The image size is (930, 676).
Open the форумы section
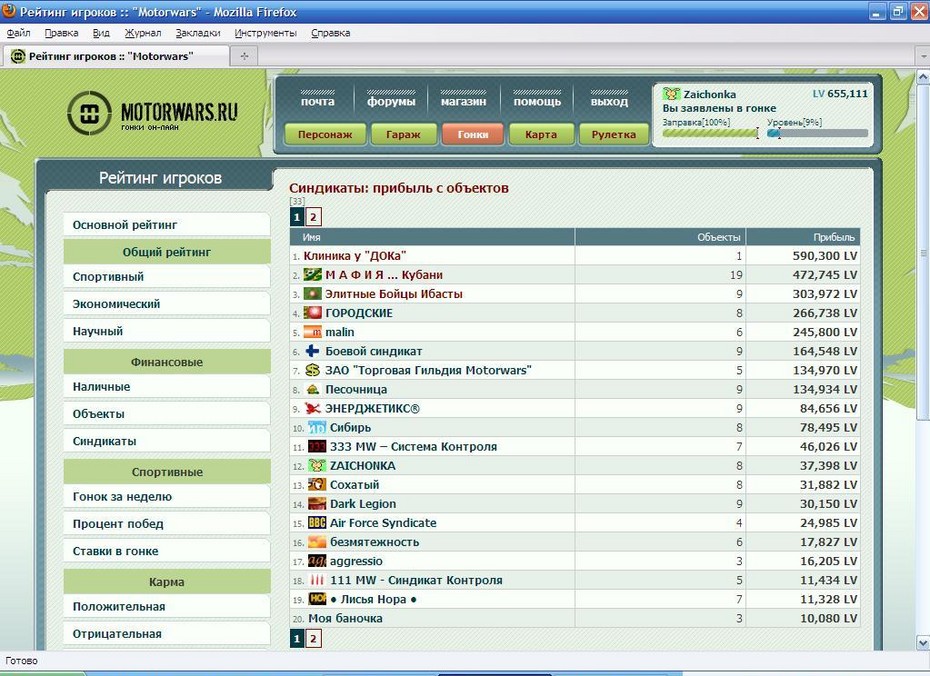[x=391, y=101]
